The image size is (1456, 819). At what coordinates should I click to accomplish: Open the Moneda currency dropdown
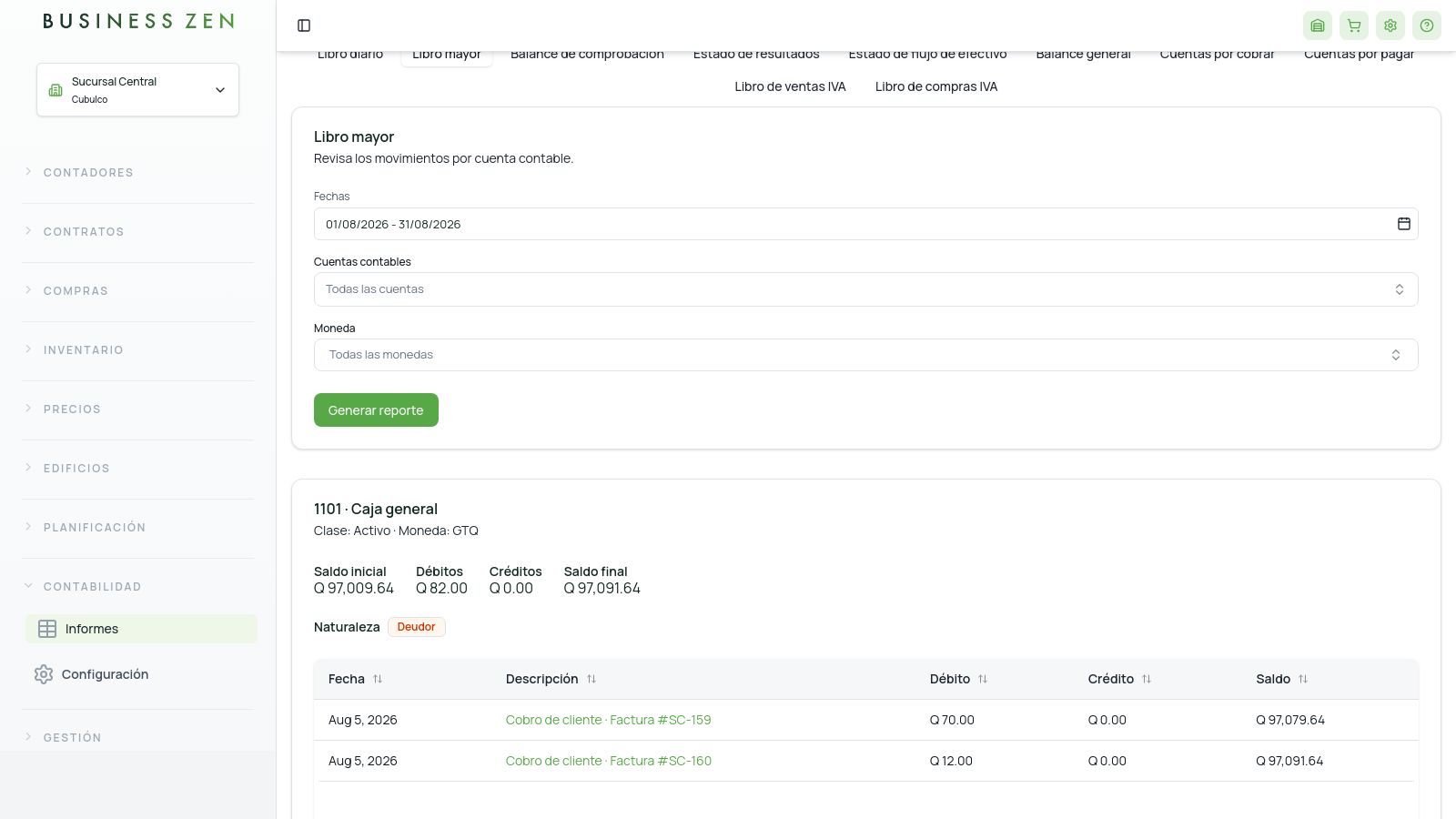pos(865,355)
